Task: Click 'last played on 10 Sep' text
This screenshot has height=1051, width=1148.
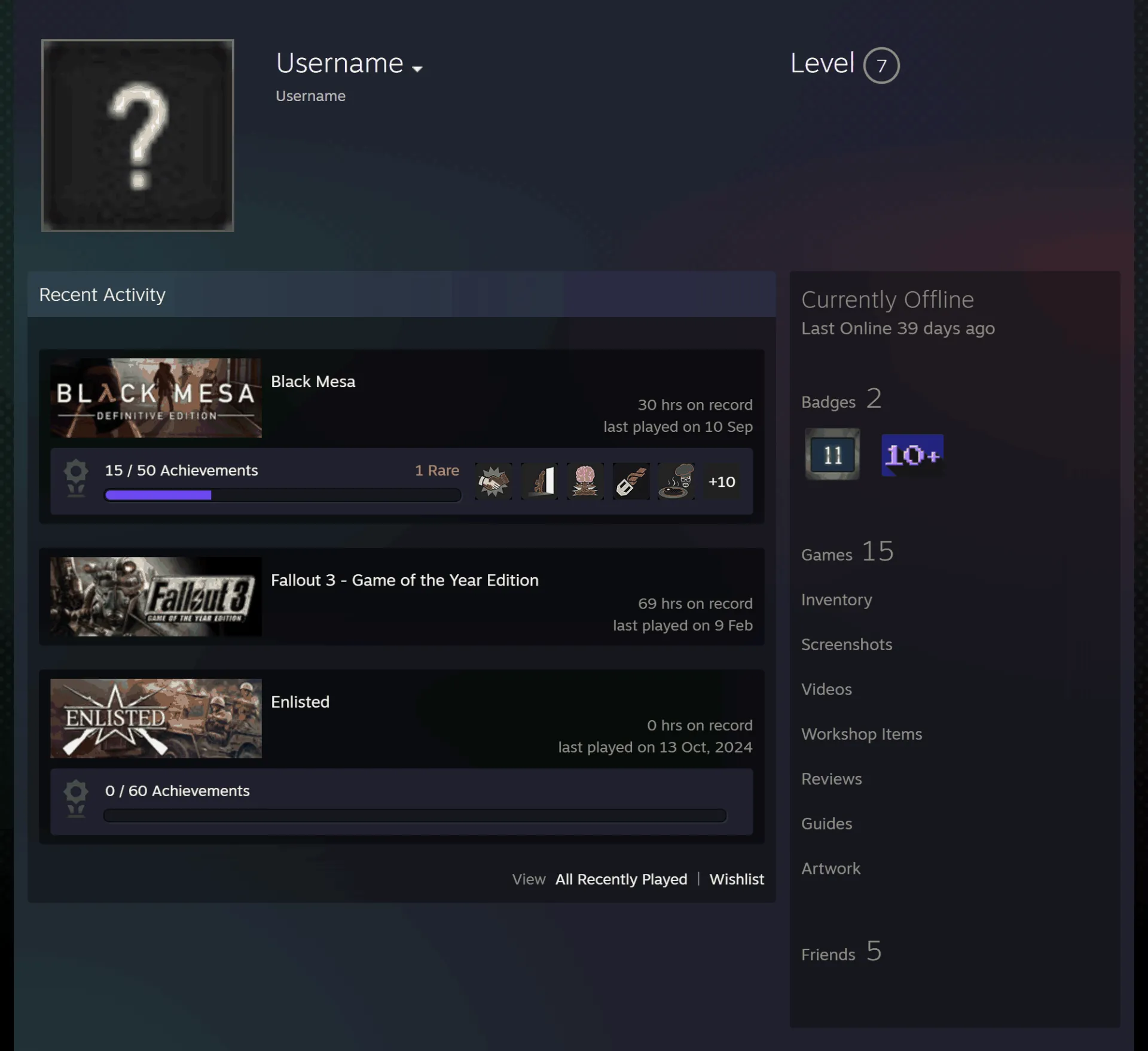Action: pyautogui.click(x=678, y=427)
